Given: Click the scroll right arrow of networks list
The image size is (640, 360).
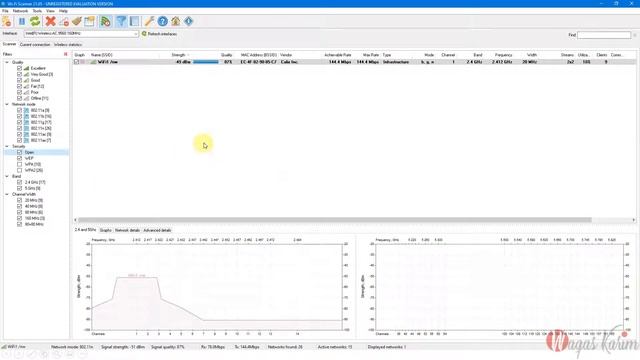Looking at the screenshot, I should pyautogui.click(x=633, y=220).
